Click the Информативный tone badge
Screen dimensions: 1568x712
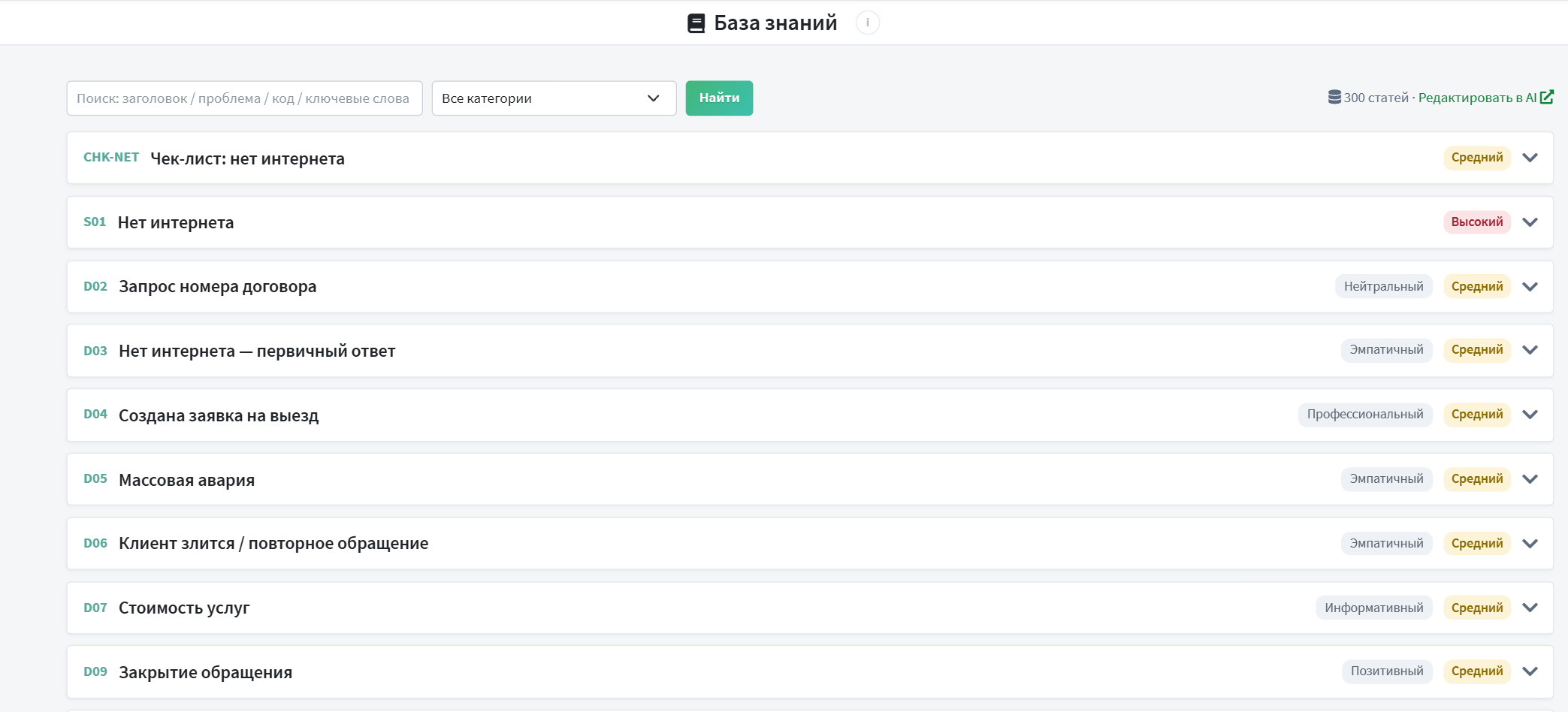point(1374,608)
